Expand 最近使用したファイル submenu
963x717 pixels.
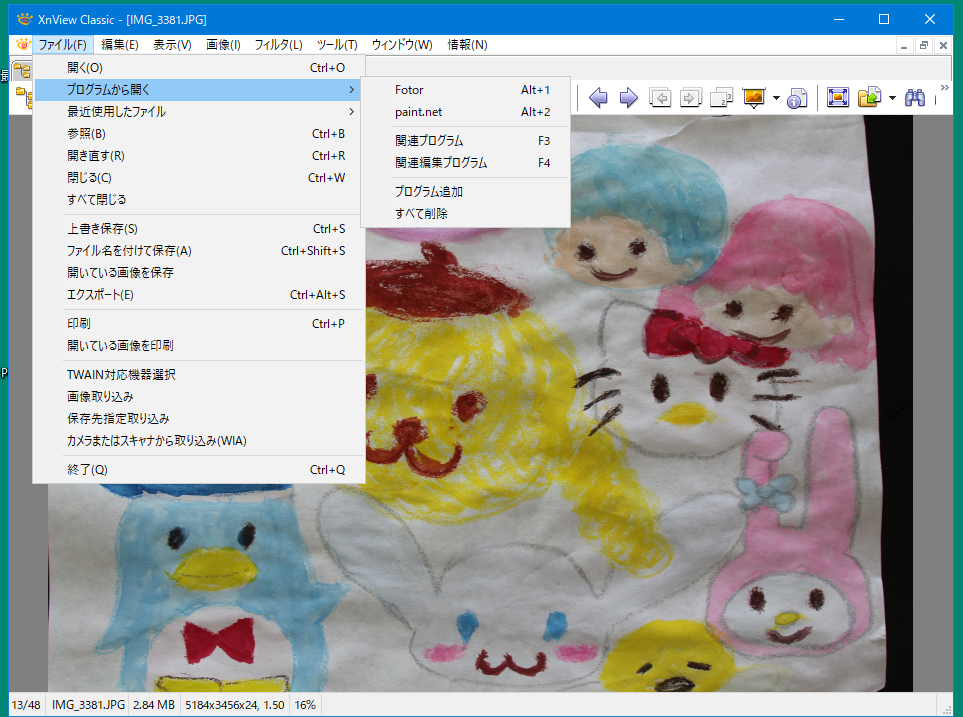(198, 112)
